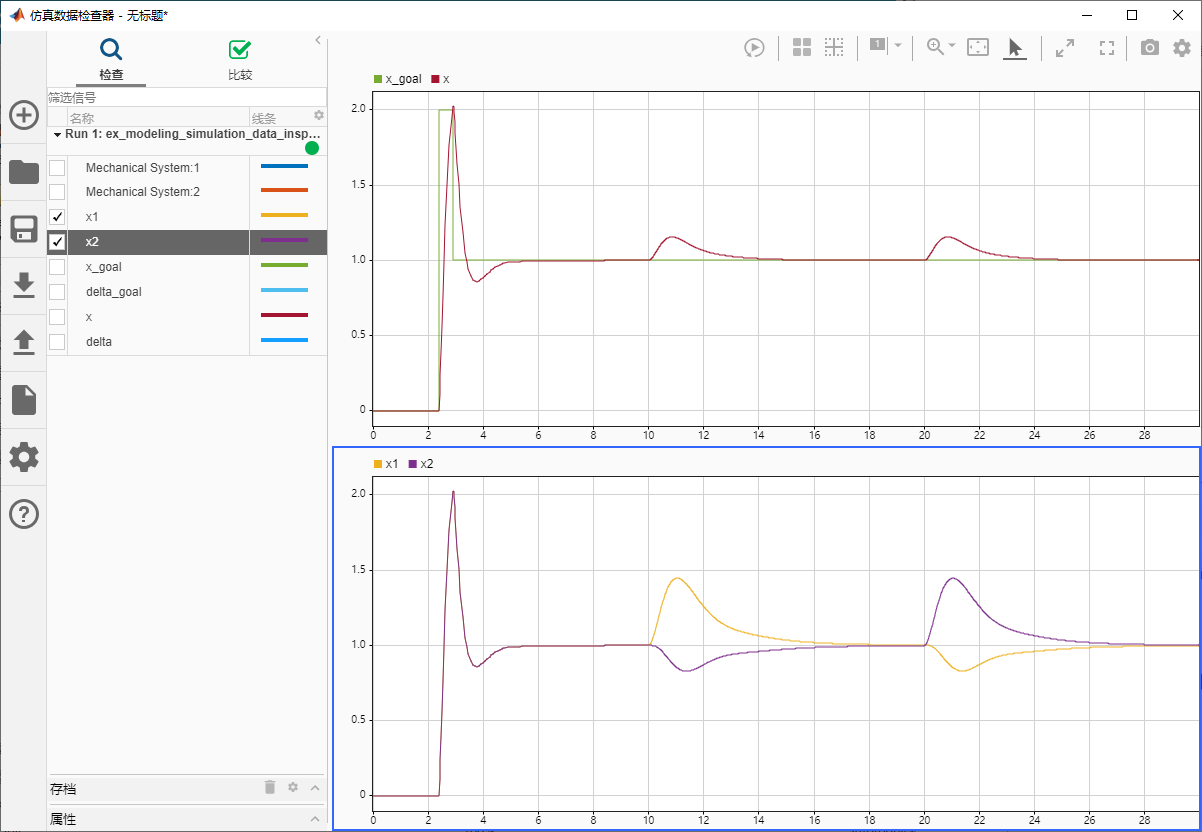Select the Mechanical System:1 signal name
Viewport: 1202px width, 832px height.
(143, 167)
